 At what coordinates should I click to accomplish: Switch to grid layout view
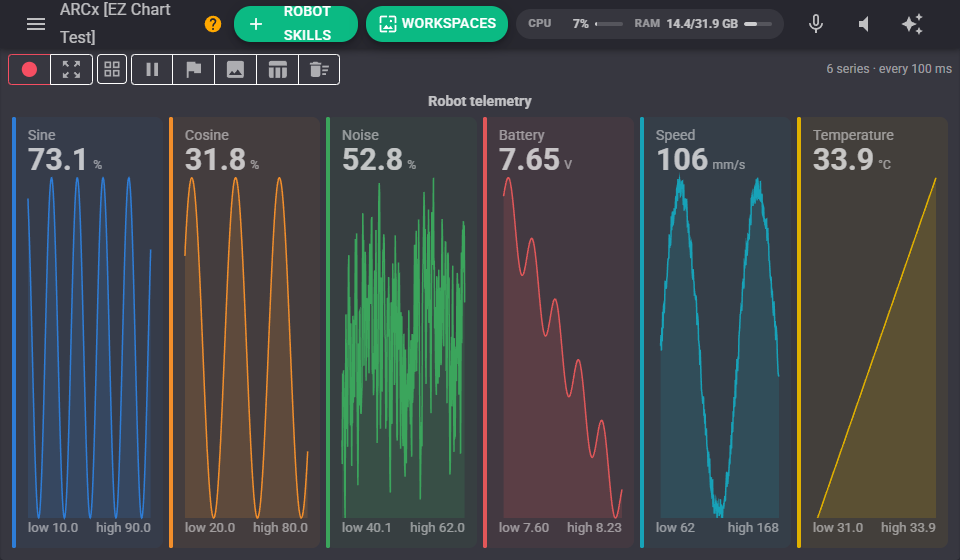(x=112, y=69)
